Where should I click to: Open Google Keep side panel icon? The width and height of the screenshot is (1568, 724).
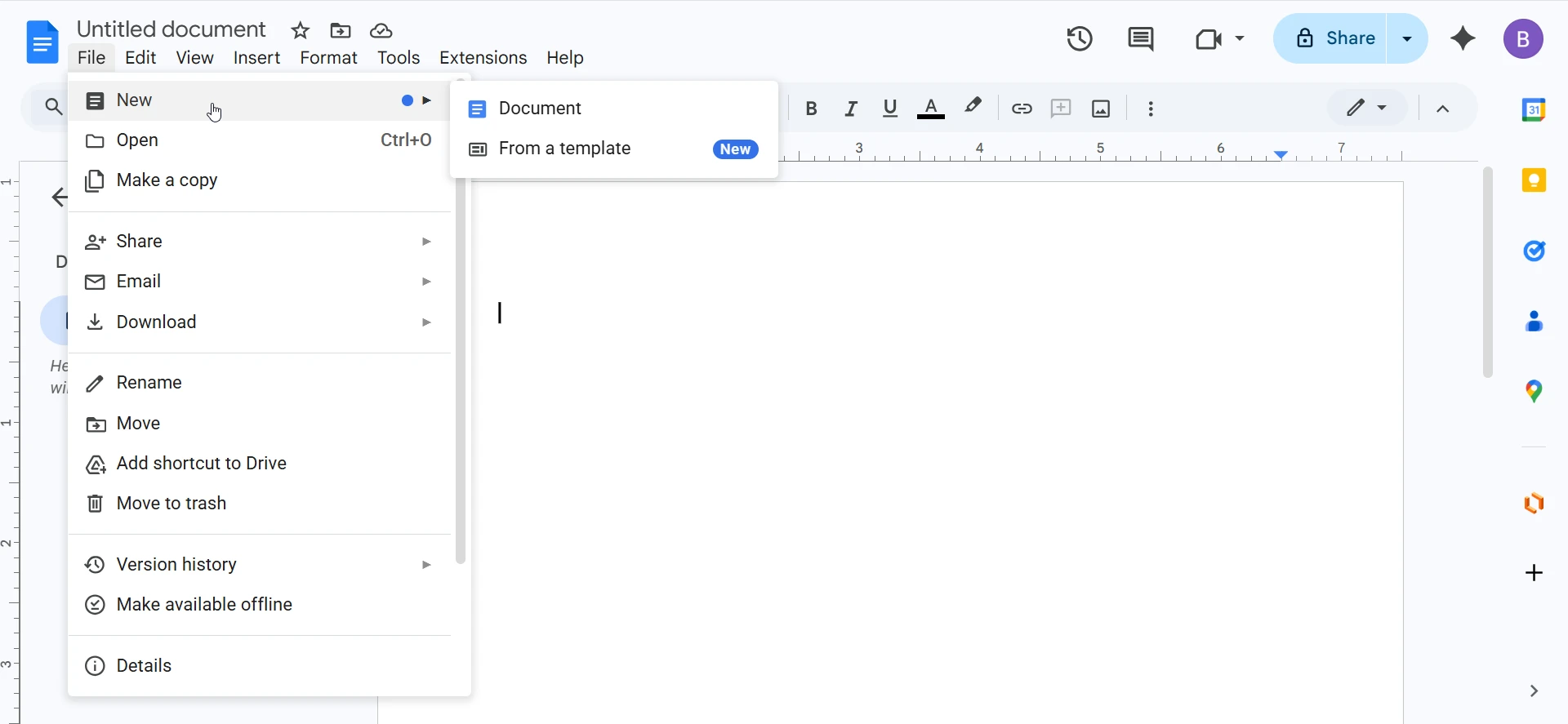tap(1534, 180)
